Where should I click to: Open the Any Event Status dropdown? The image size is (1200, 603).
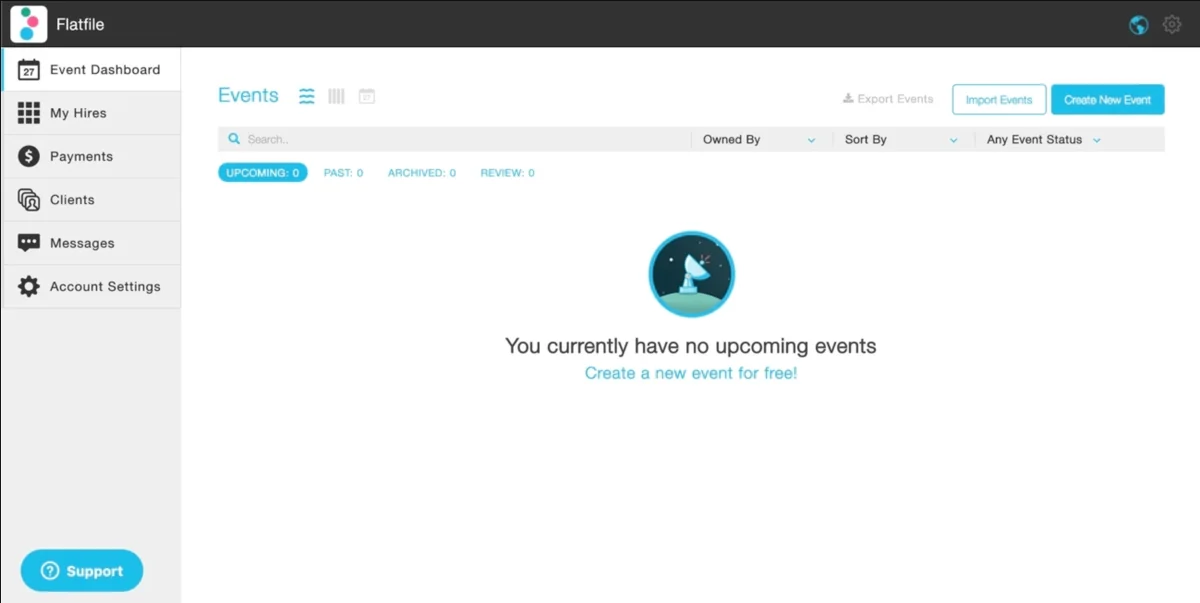[x=1042, y=139]
